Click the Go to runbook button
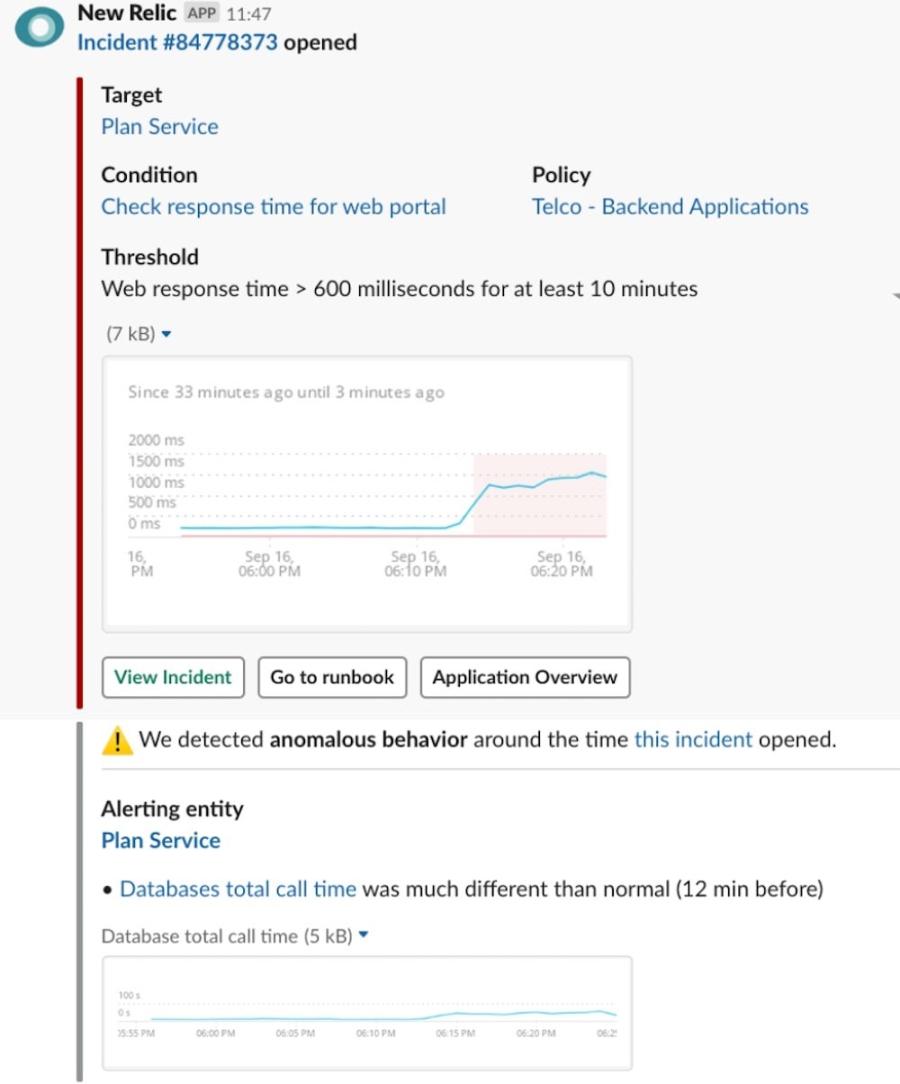The image size is (900, 1084). [x=332, y=677]
